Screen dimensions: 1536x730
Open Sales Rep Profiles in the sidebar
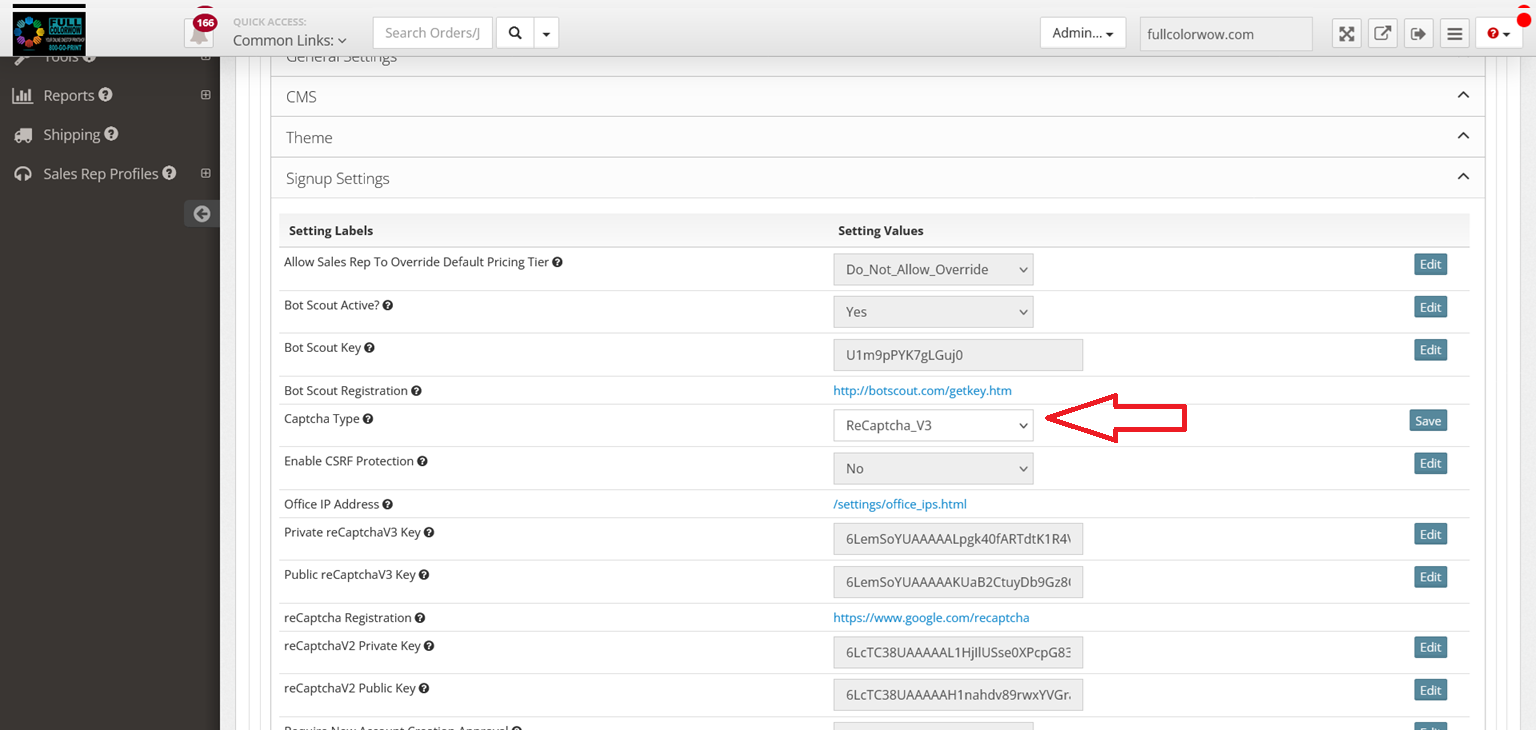coord(100,174)
